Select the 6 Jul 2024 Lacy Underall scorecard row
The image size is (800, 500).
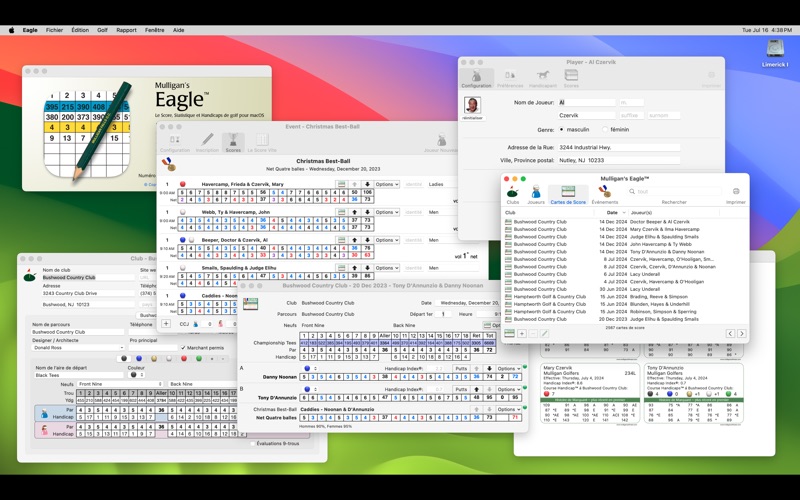(625, 274)
